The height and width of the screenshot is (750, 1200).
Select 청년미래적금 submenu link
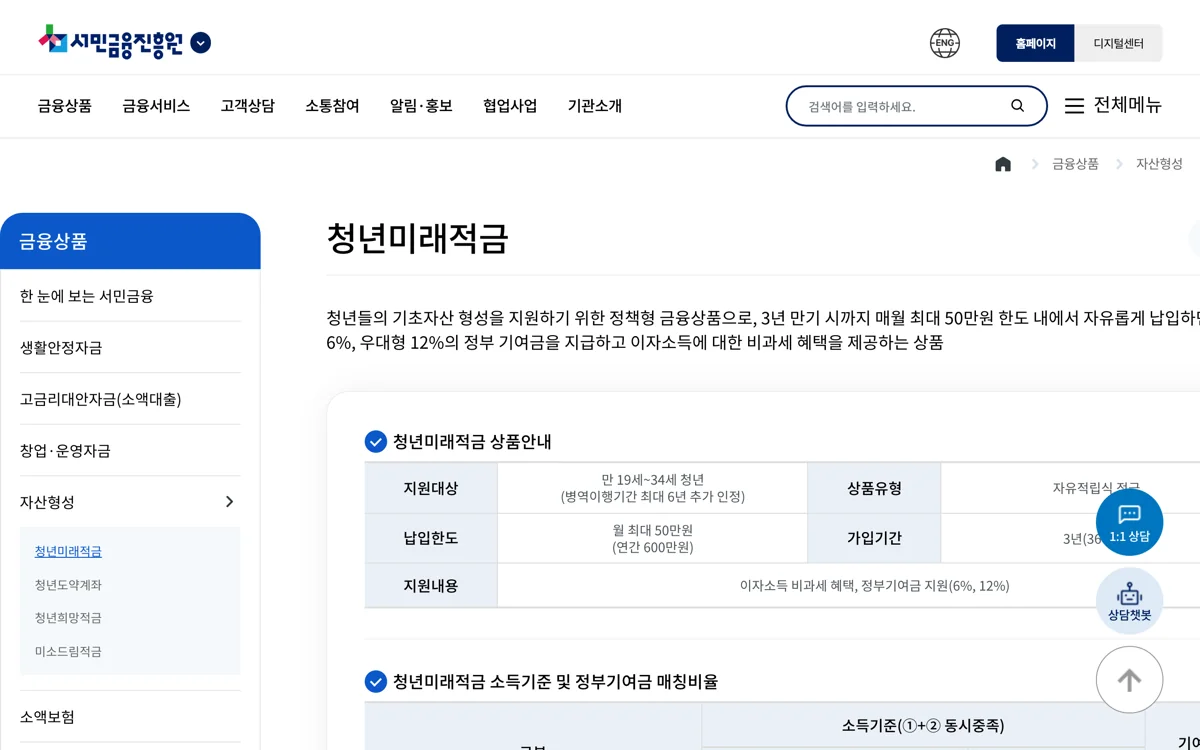point(68,551)
